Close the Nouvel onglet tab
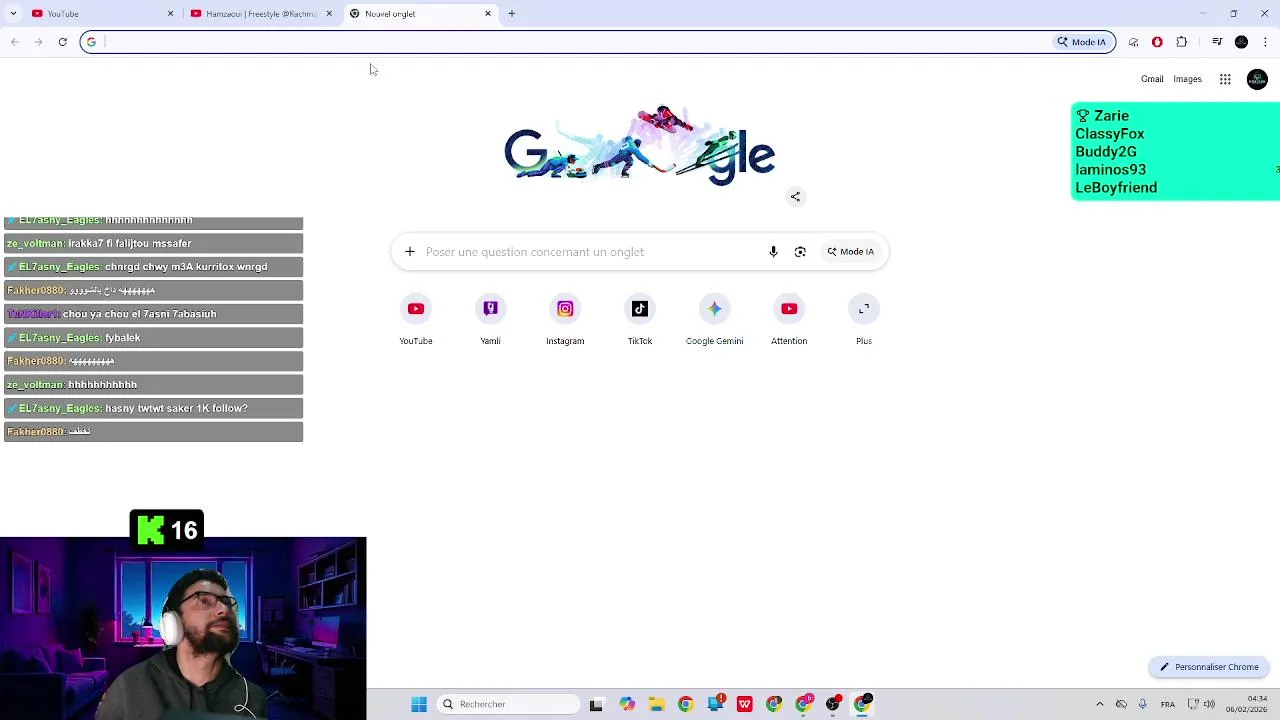This screenshot has height=720, width=1280. [488, 14]
